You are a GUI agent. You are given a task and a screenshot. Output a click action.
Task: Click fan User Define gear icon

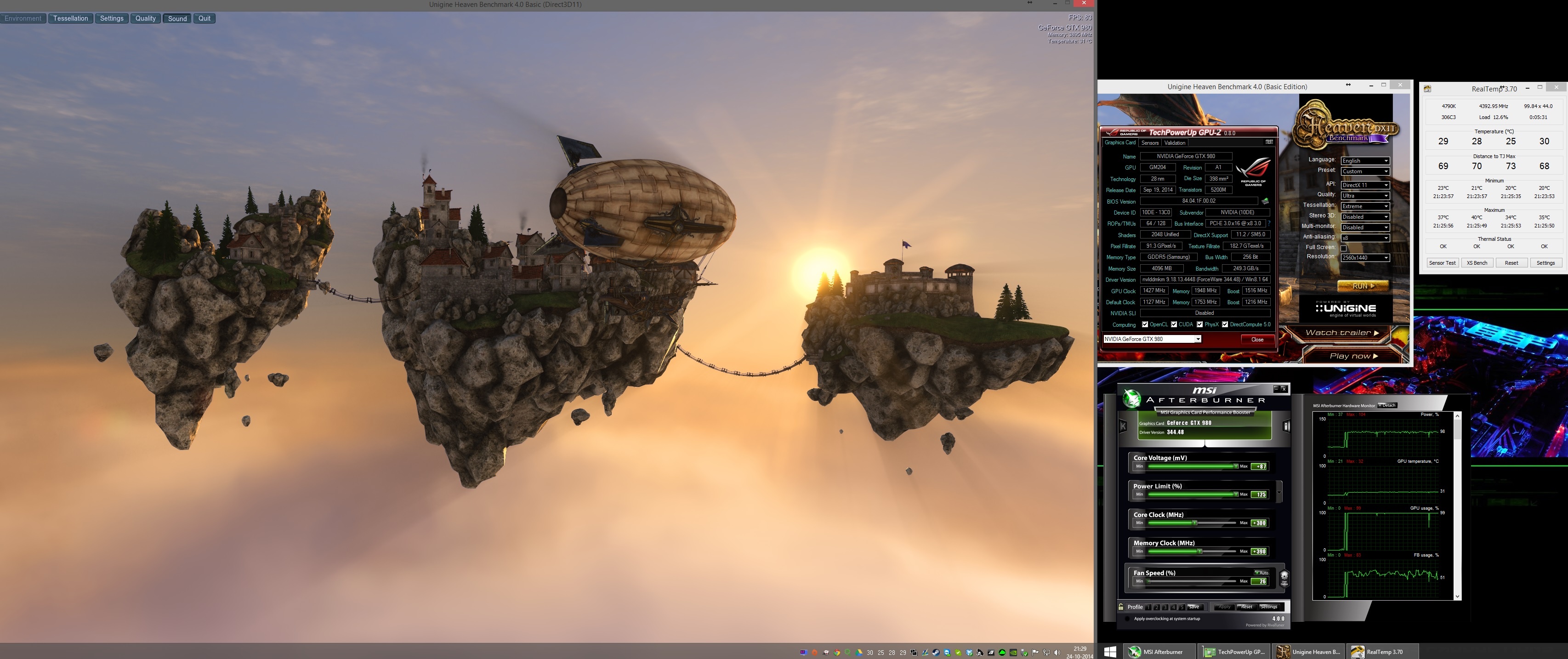tap(1284, 577)
